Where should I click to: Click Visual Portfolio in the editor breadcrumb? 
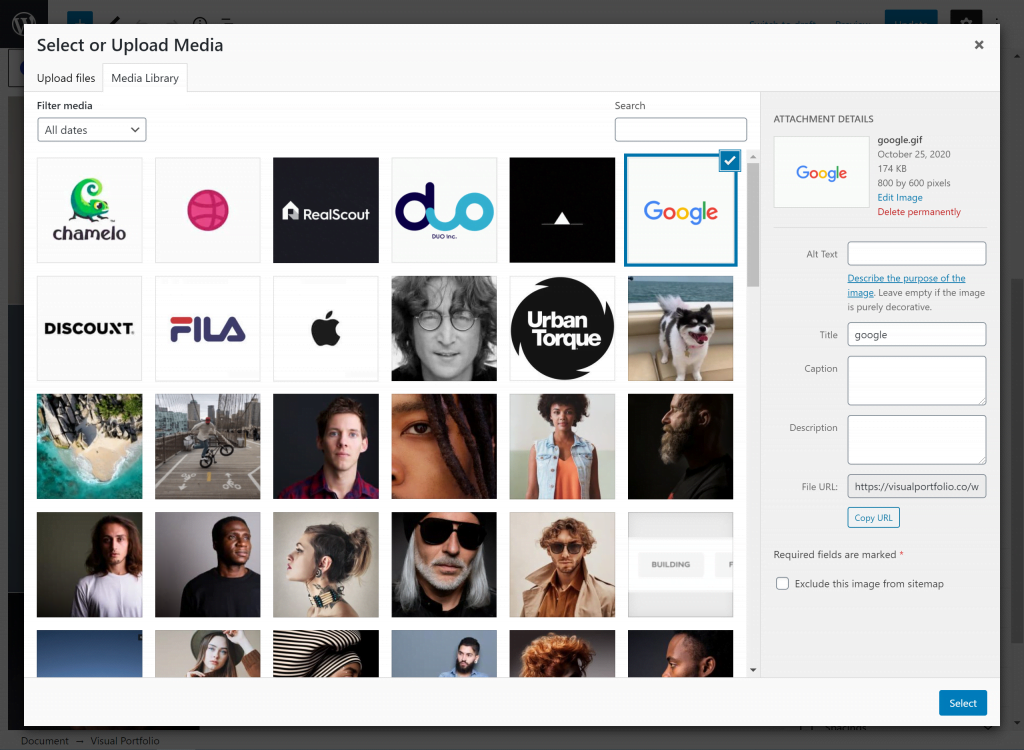125,741
